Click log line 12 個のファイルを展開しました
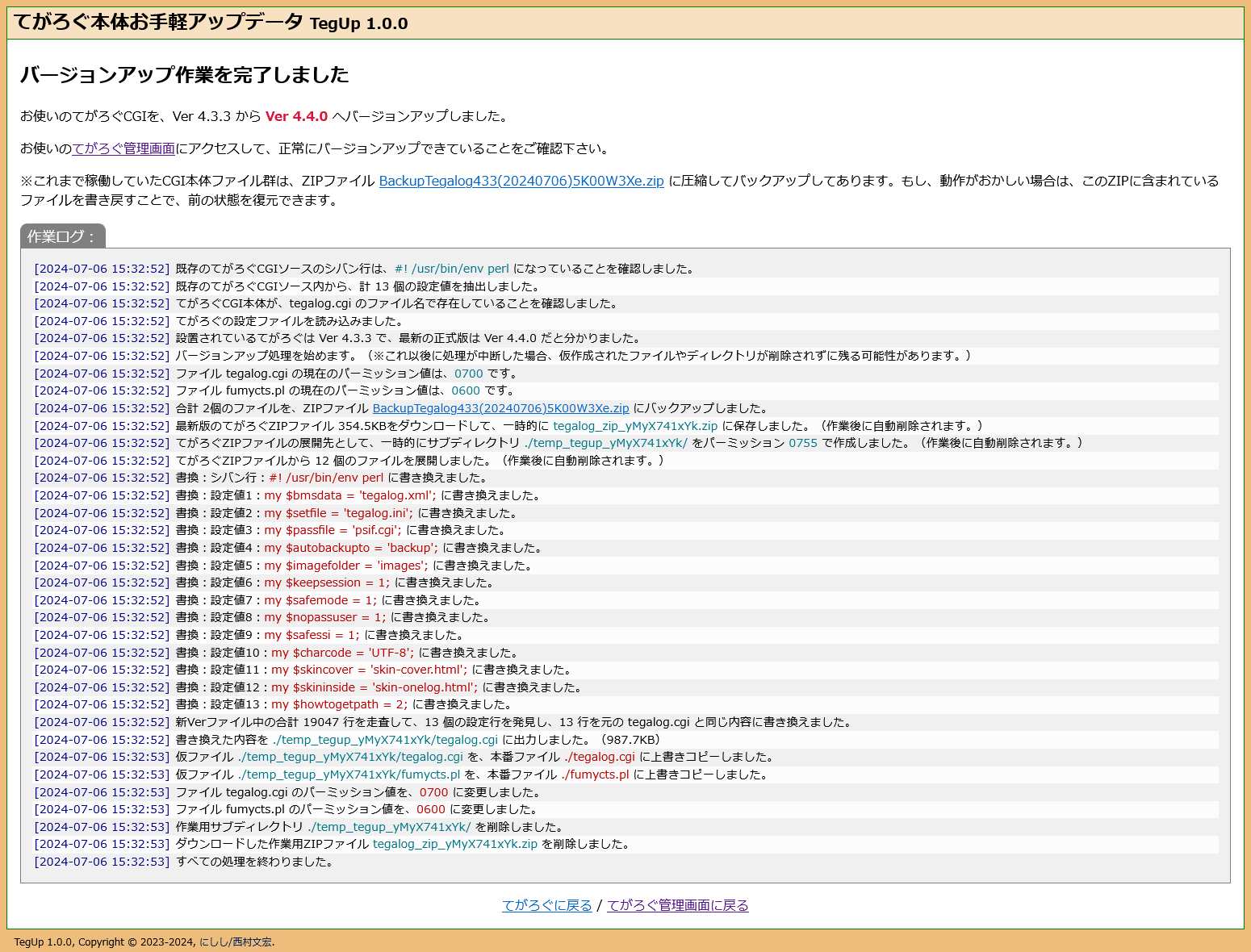The image size is (1251, 952). [625, 461]
